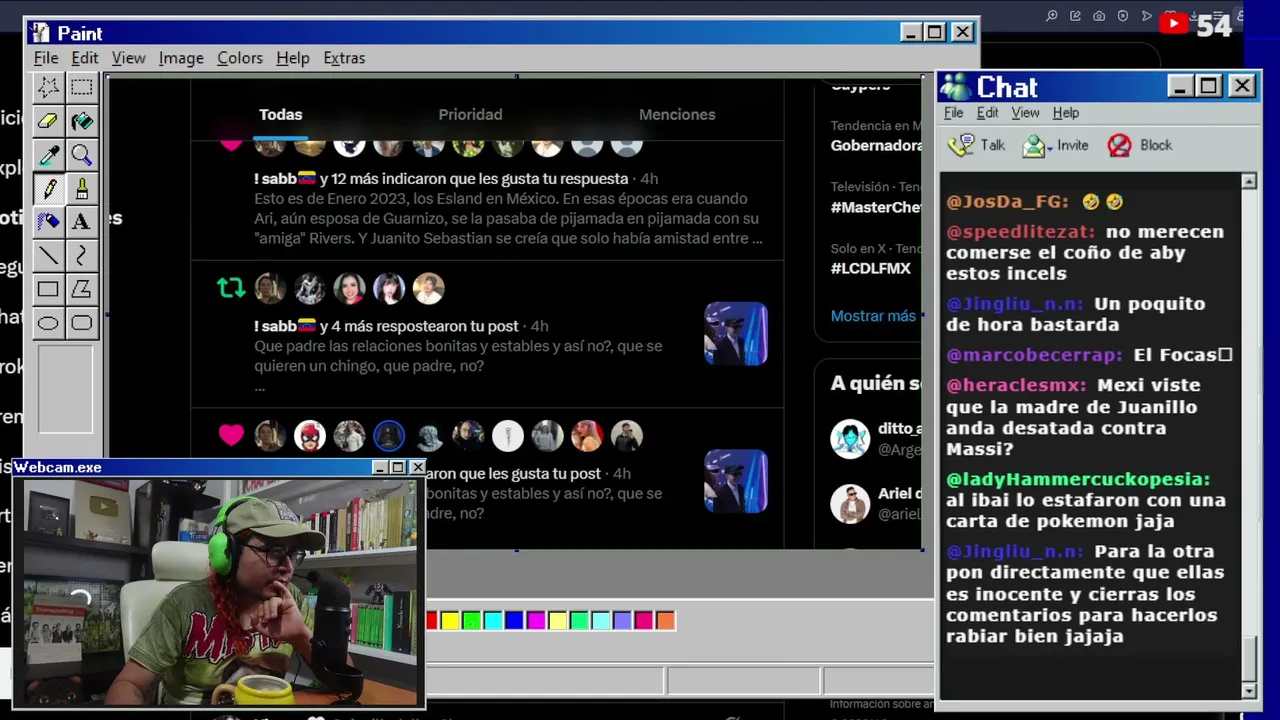Click the browser shield blocker icon
1280x720 pixels.
[1122, 16]
